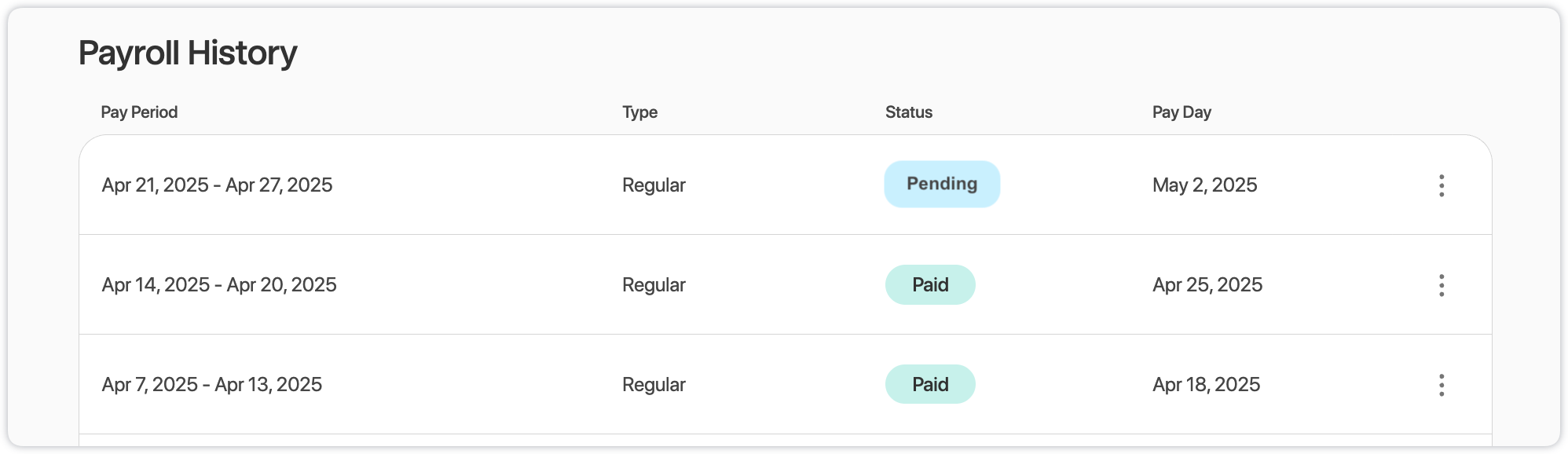
Task: Click the Apr 18, 2025 pay day
Action: click(x=1206, y=385)
